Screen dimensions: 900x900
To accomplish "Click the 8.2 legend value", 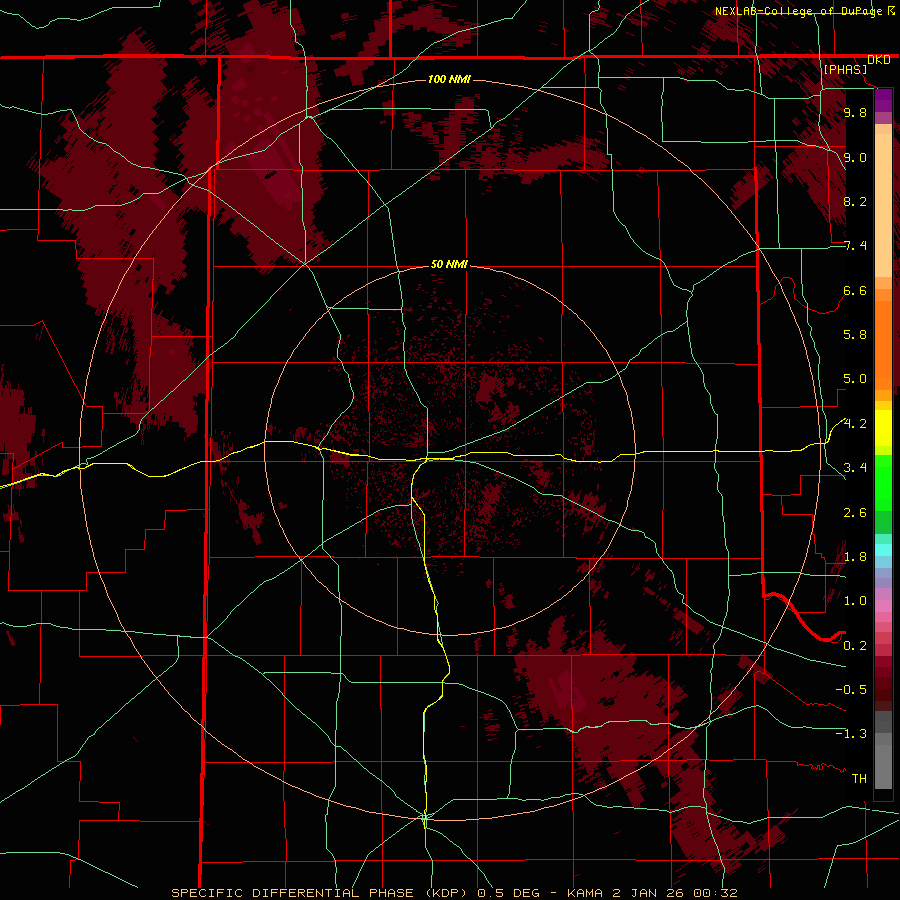I will pos(855,201).
